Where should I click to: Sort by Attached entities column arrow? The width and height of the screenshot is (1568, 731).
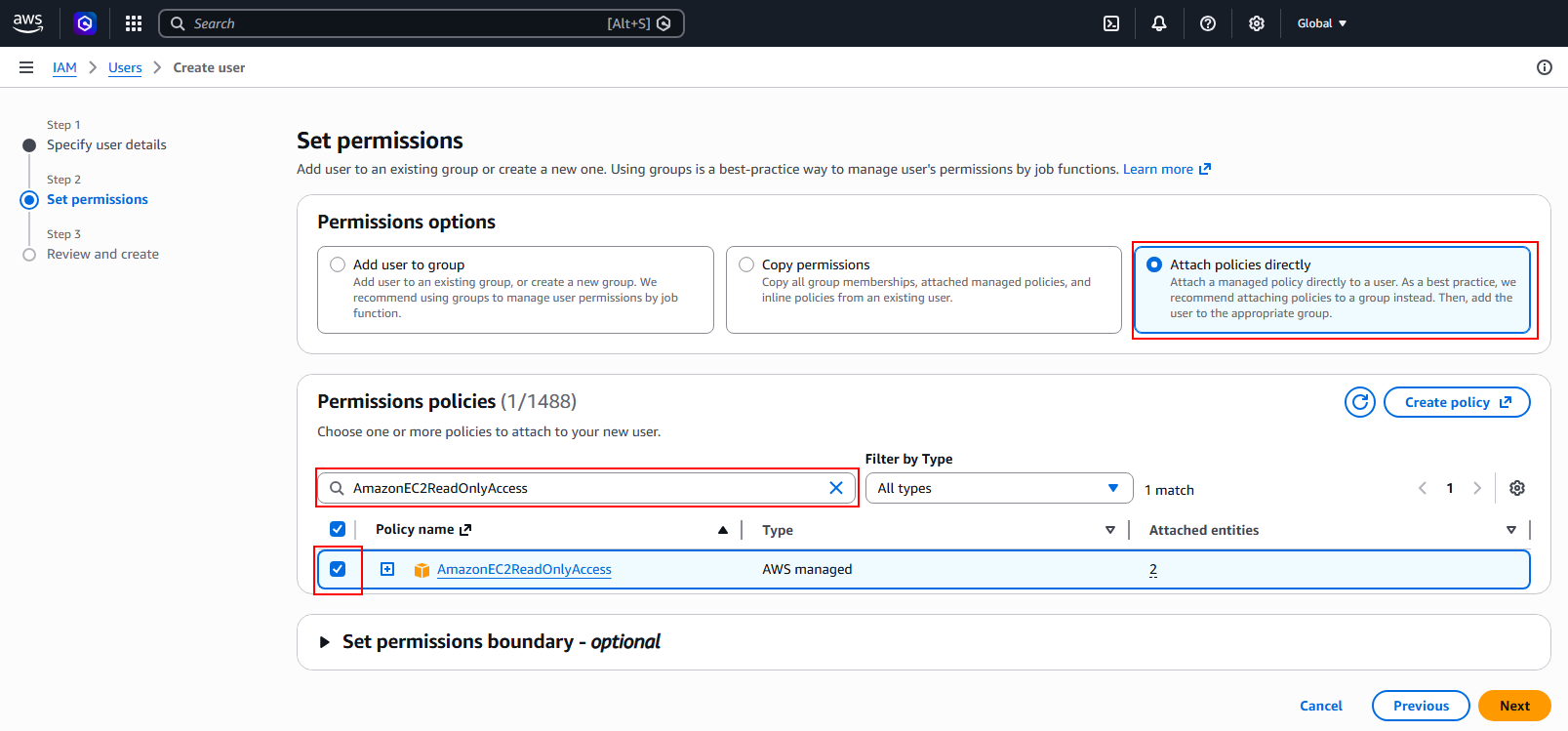pyautogui.click(x=1511, y=530)
